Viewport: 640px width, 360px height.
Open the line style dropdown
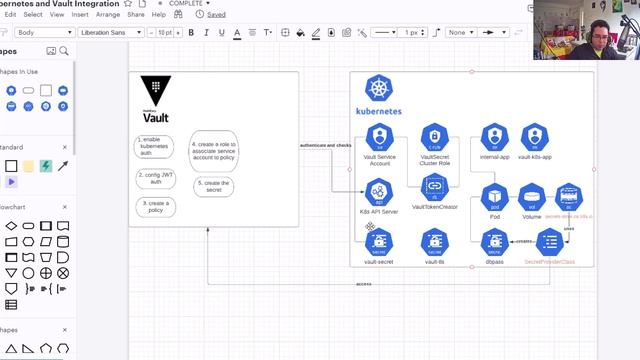384,32
